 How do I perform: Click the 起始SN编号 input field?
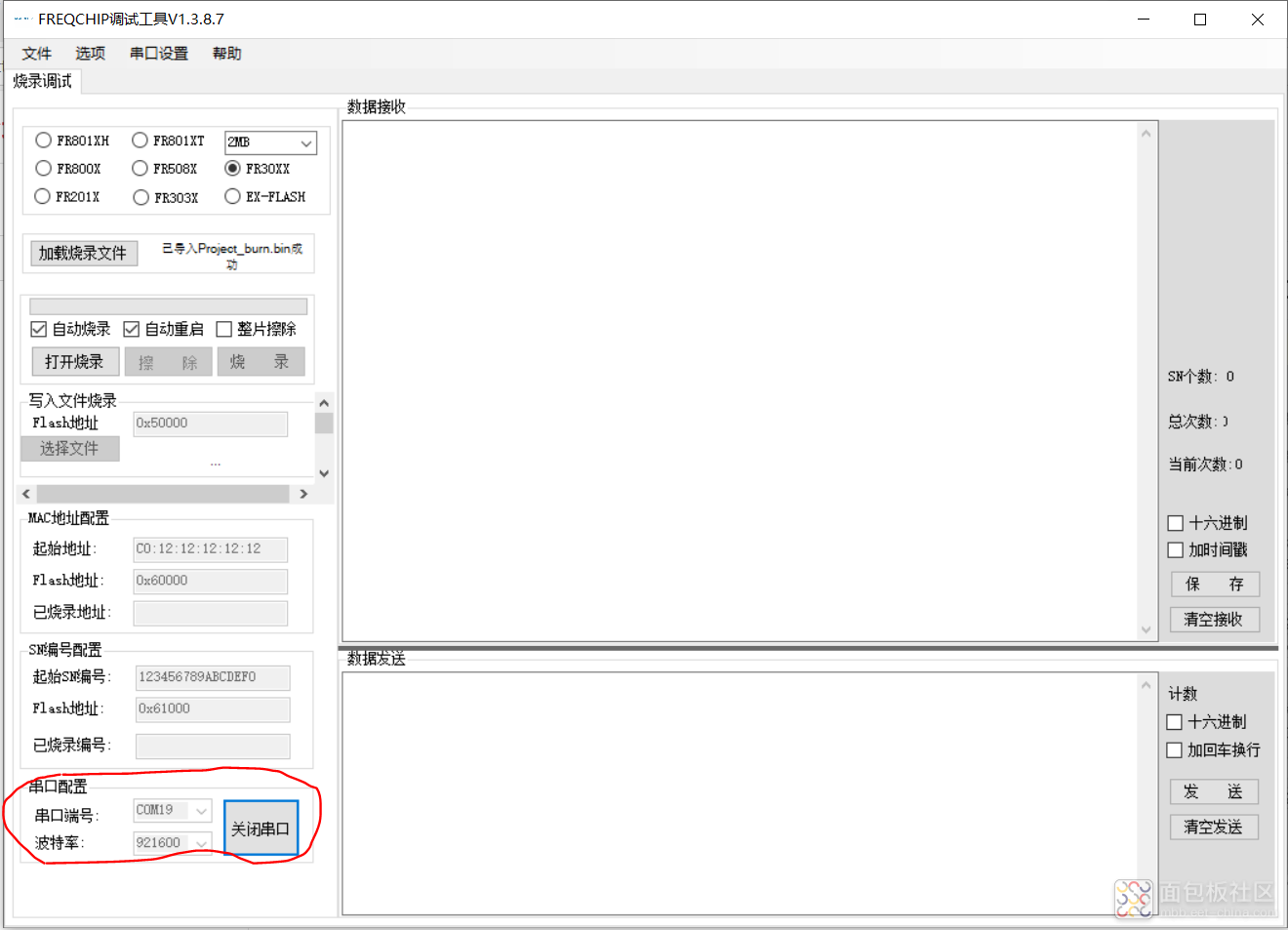coord(213,677)
